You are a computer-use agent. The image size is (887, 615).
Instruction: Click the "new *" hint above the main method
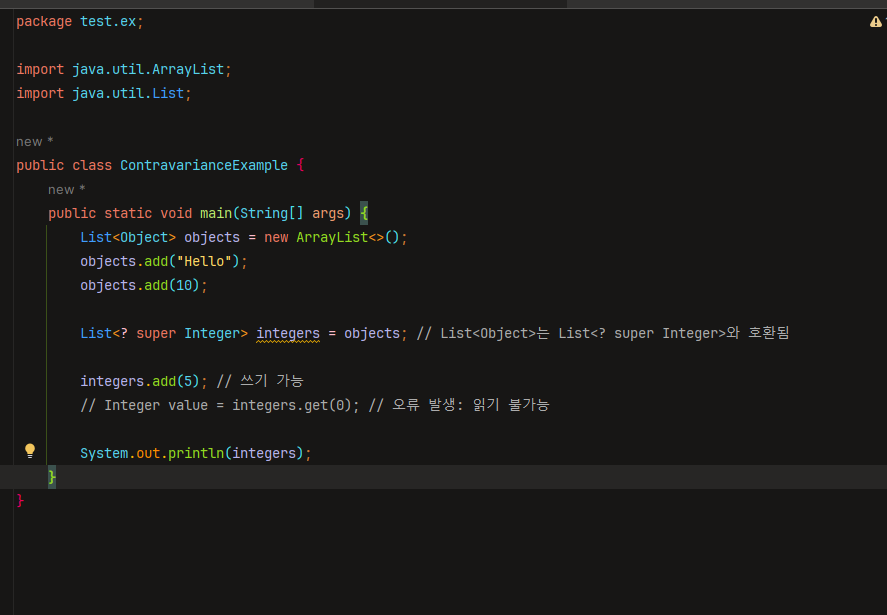[67, 190]
